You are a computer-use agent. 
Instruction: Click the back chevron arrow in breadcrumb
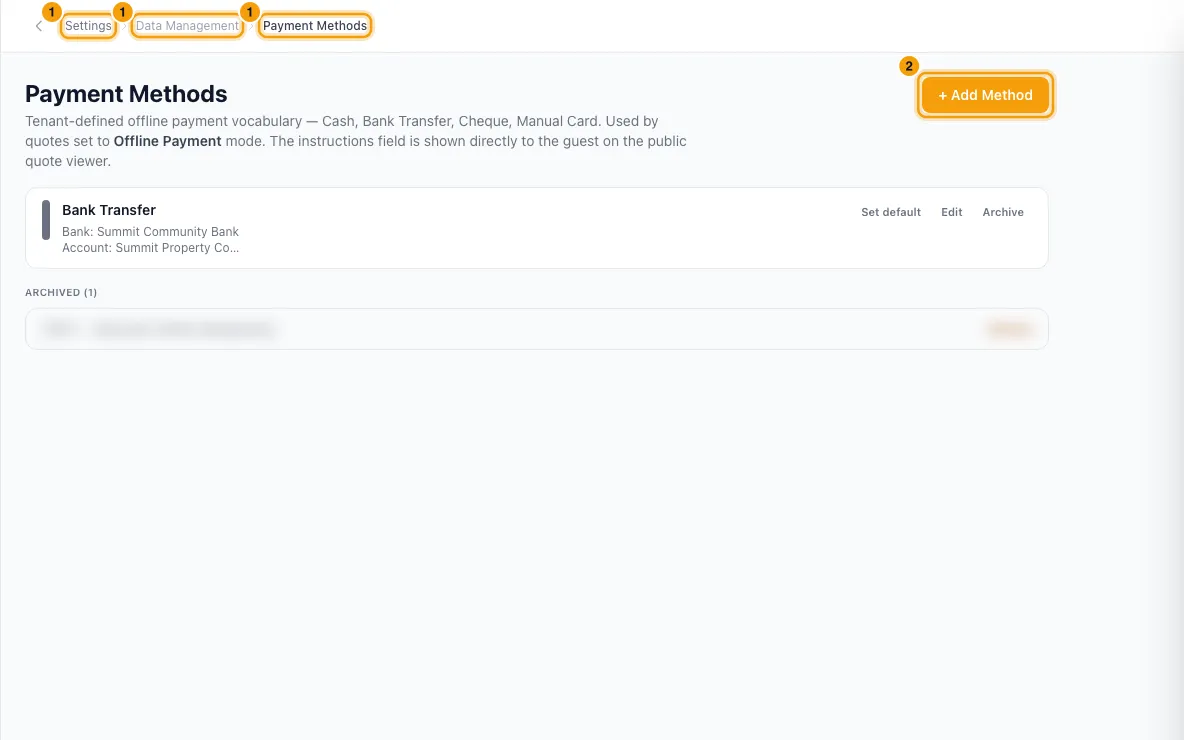[39, 26]
